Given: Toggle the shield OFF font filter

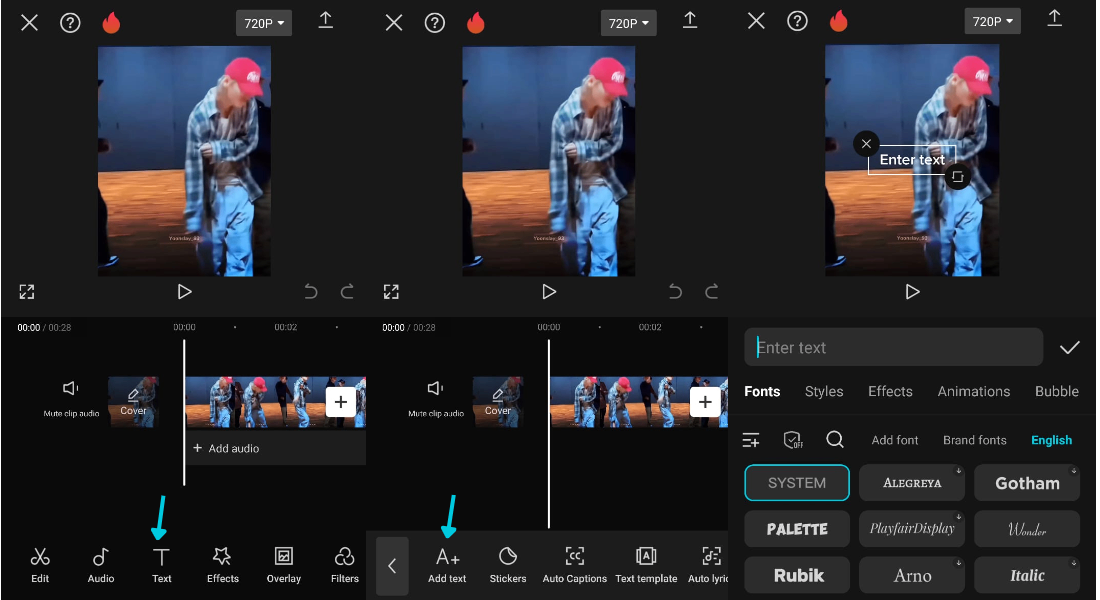Looking at the screenshot, I should tap(793, 440).
